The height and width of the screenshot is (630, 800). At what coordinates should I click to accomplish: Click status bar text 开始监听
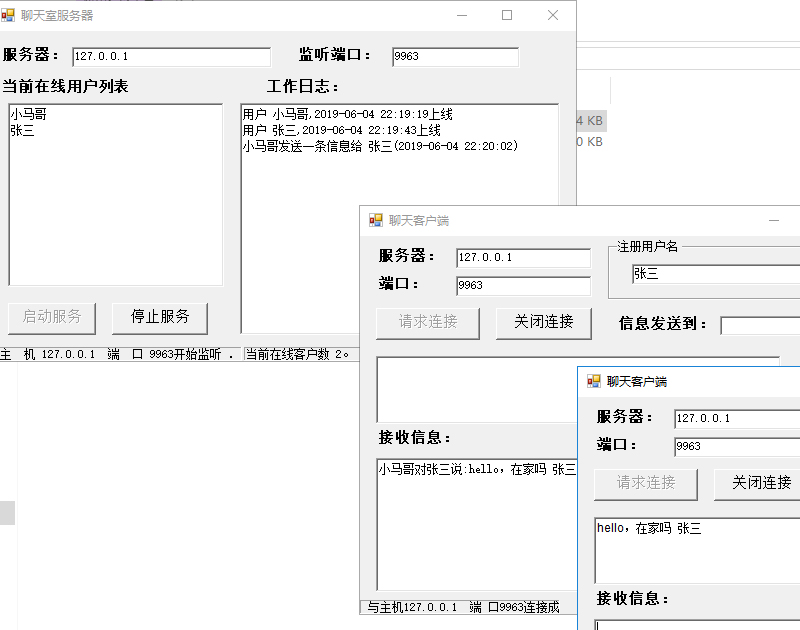coord(197,354)
